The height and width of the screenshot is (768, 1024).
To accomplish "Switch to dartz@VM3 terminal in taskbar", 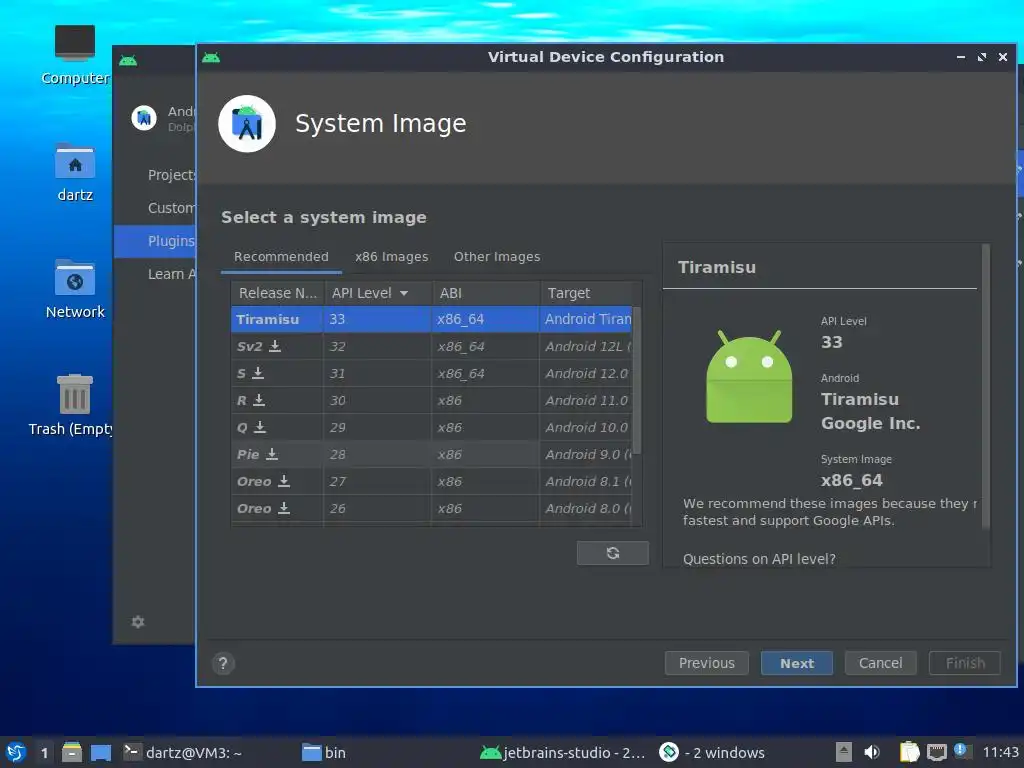I will [183, 752].
